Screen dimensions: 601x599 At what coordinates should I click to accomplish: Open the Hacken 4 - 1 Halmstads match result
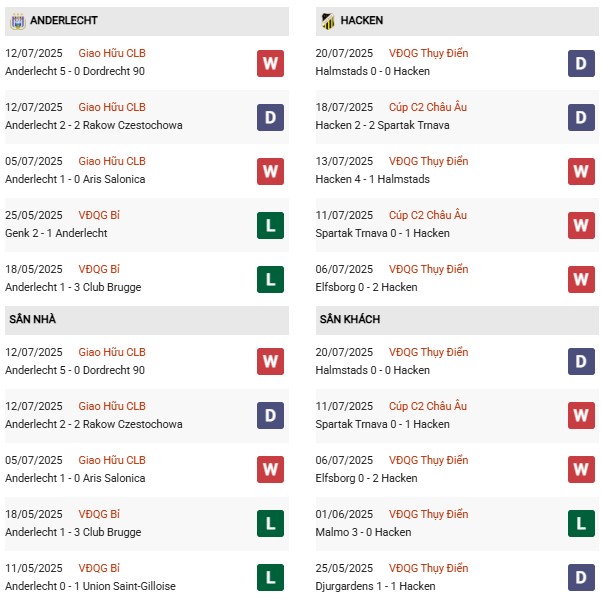(375, 179)
